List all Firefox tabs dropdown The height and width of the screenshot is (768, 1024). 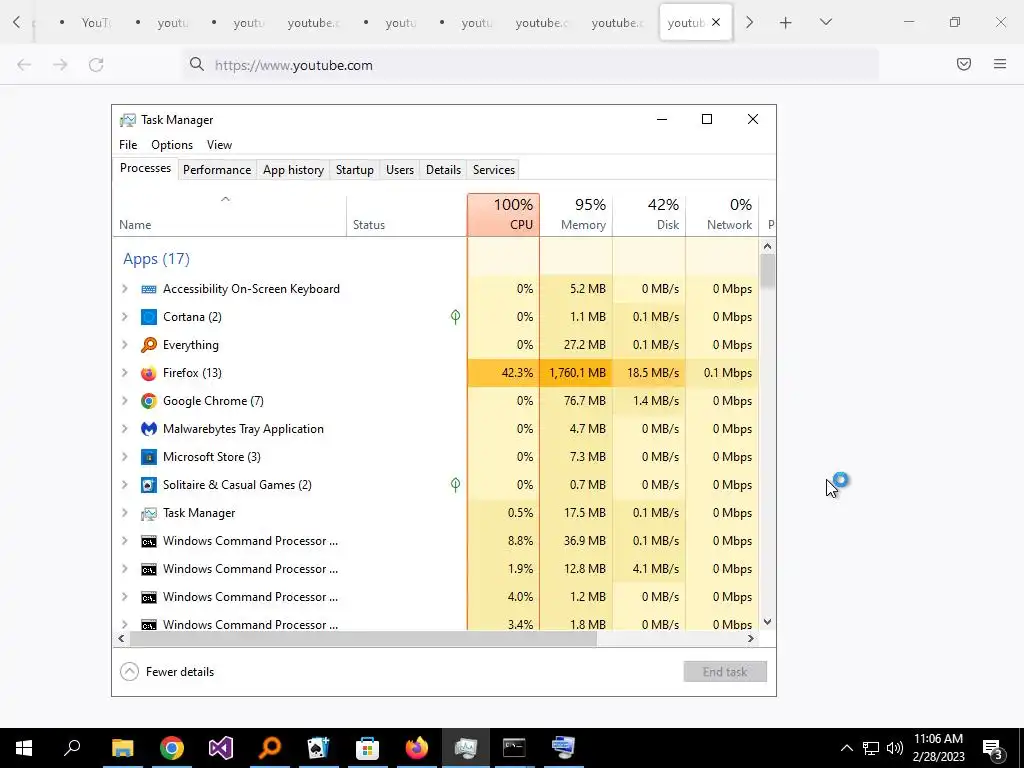pyautogui.click(x=825, y=22)
